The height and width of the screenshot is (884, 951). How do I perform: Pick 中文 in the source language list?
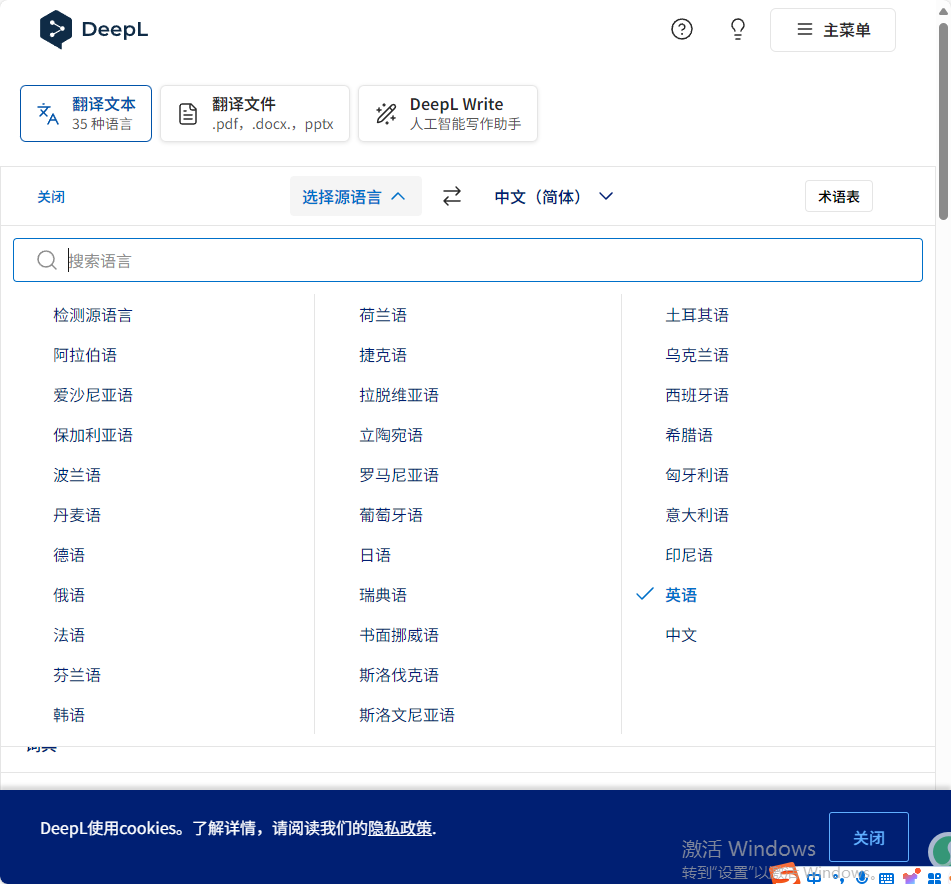pyautogui.click(x=681, y=635)
